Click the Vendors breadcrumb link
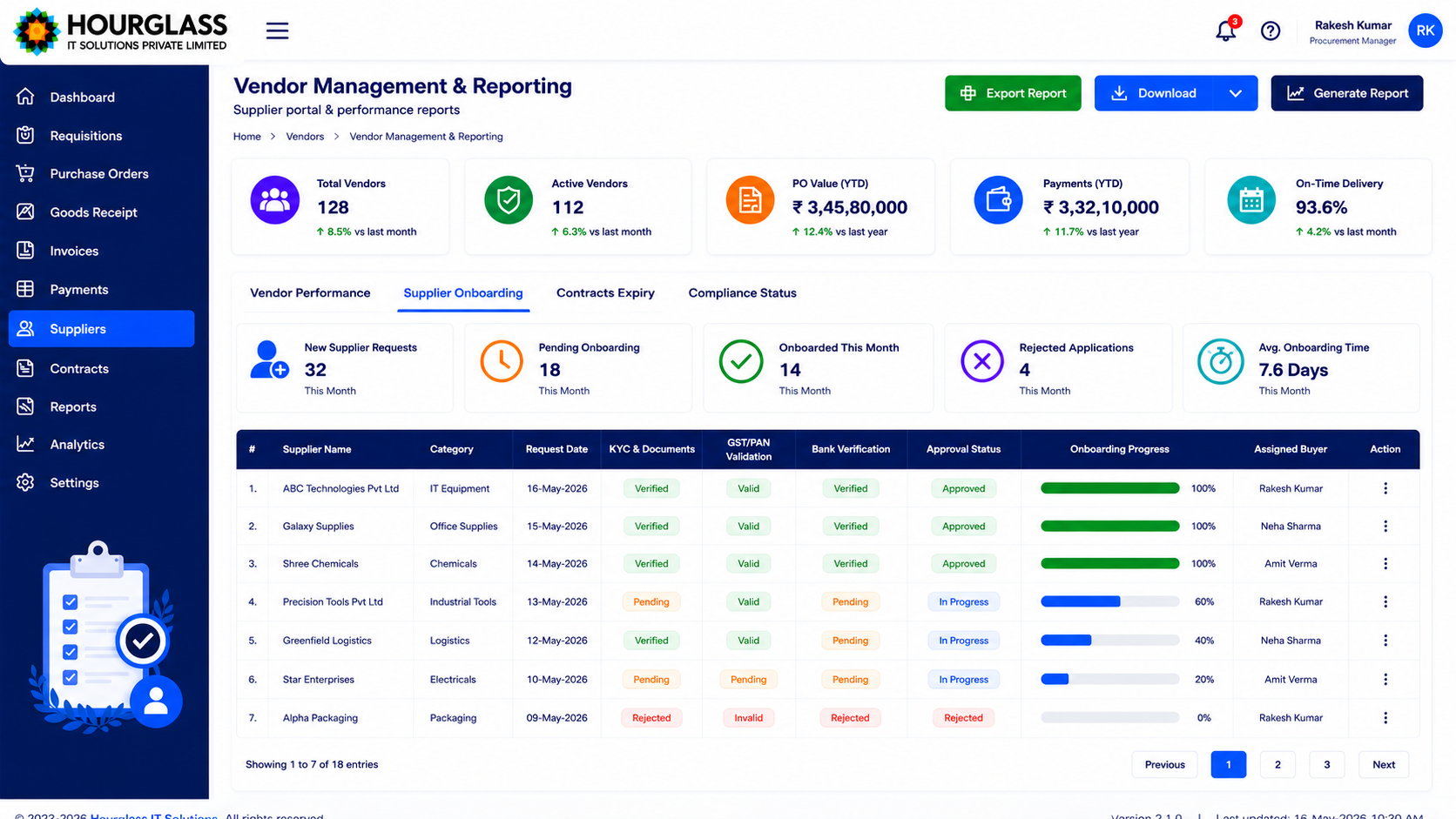Image resolution: width=1456 pixels, height=819 pixels. 305,137
